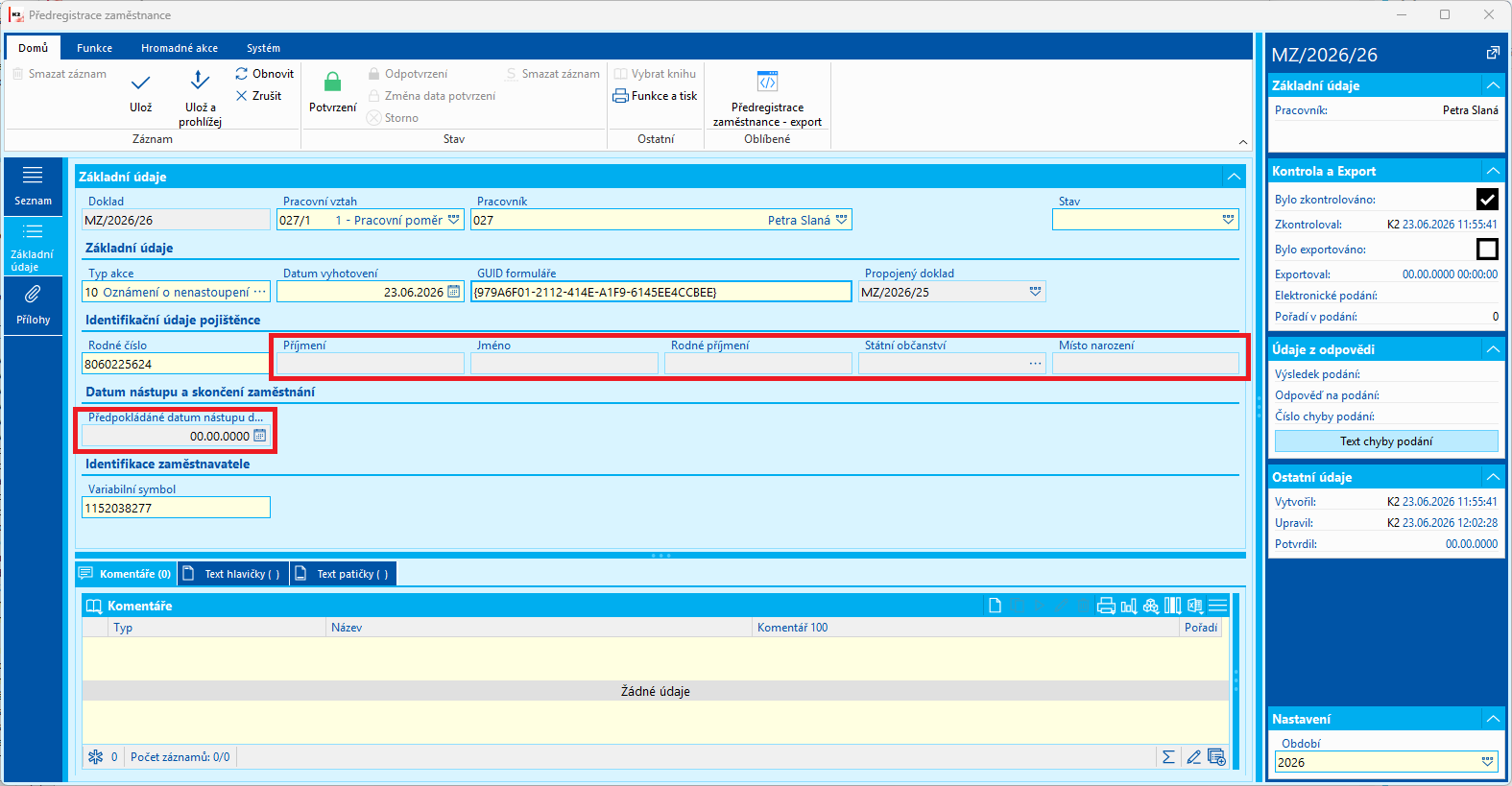Screen dimensions: 1512x786
Task: Click Storno button
Action: coord(392,118)
